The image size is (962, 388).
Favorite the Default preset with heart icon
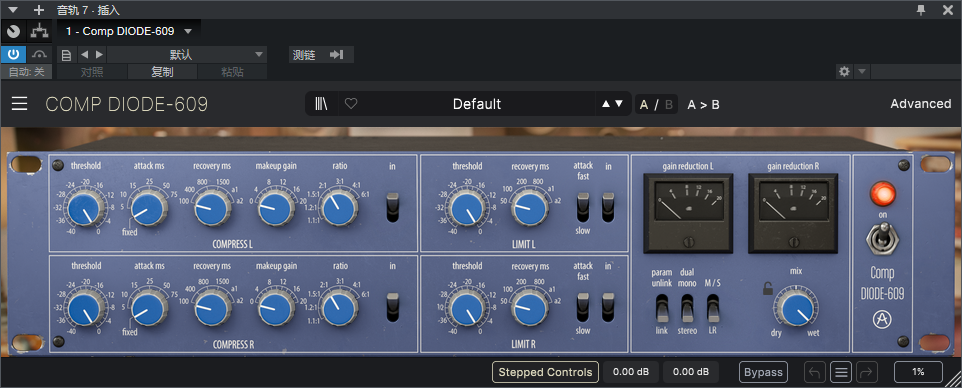[351, 104]
